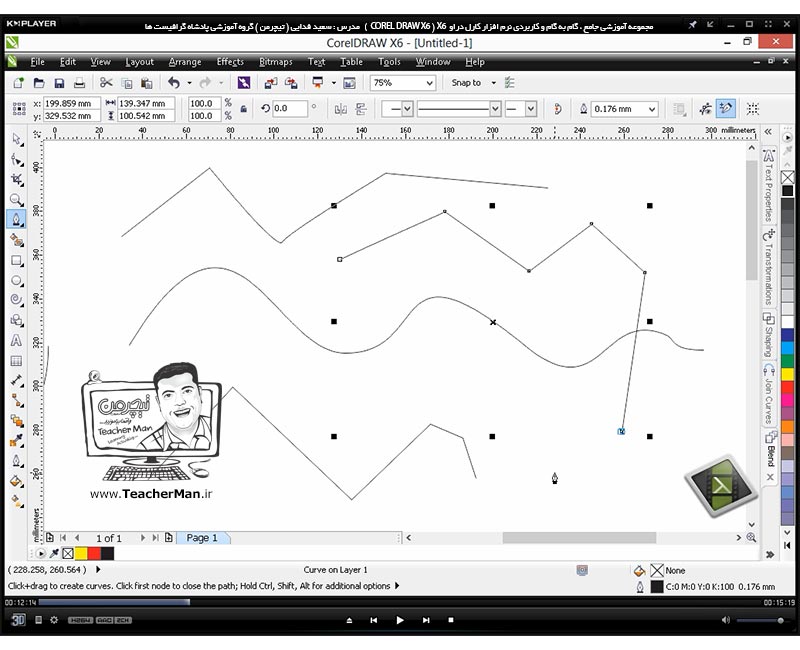This screenshot has width=800, height=650.
Task: Toggle Auto add/delete nodes button
Action: (726, 109)
